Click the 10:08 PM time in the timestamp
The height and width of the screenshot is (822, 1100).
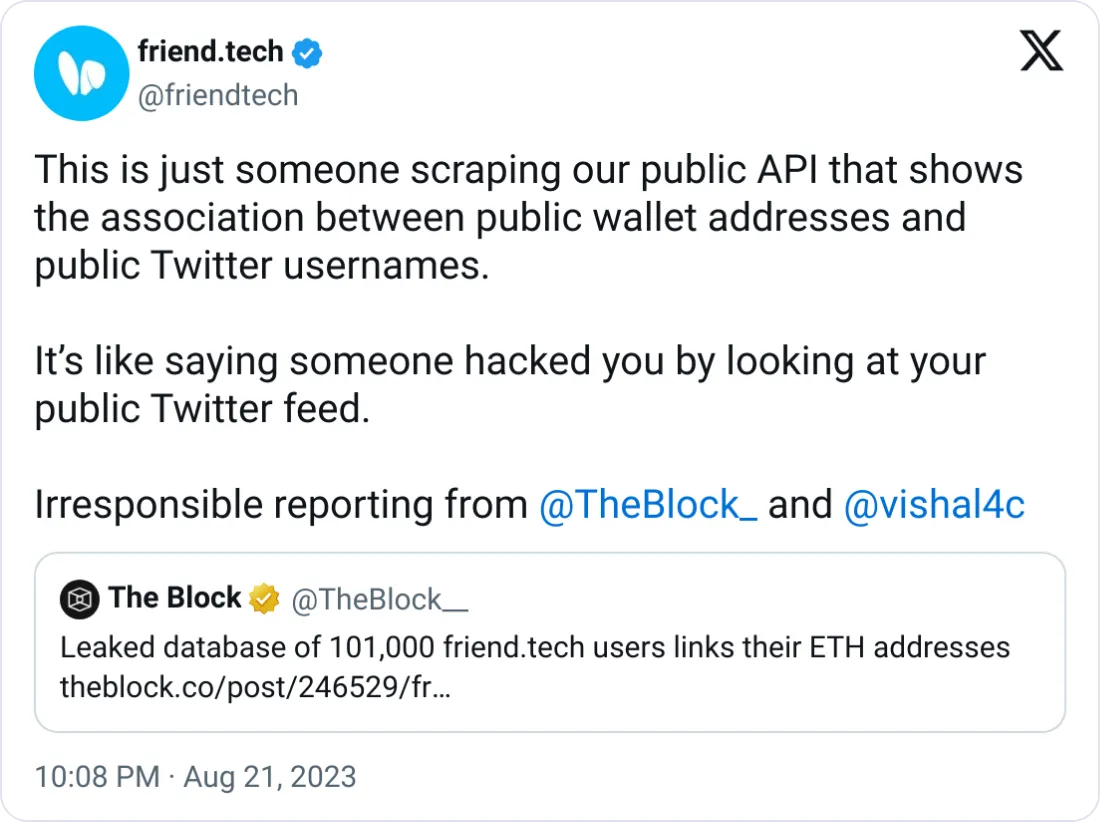coord(97,777)
